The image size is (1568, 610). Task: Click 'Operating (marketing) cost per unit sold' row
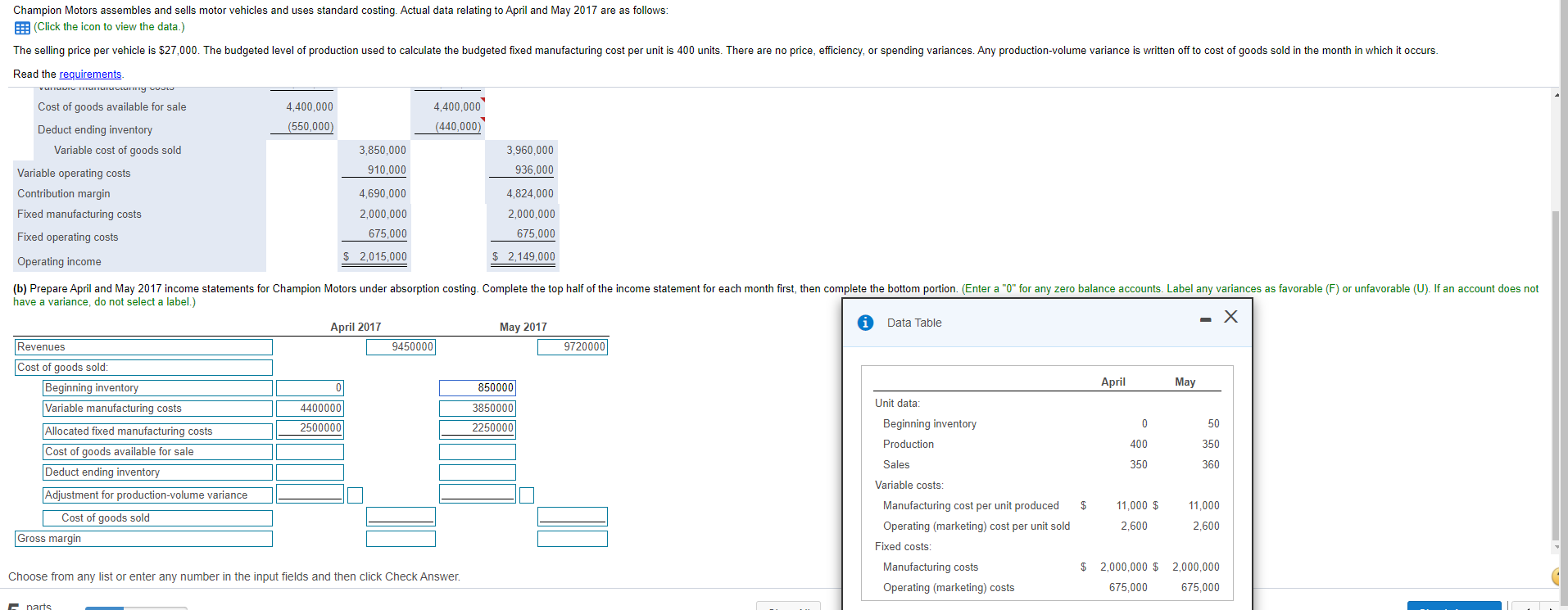point(977,526)
